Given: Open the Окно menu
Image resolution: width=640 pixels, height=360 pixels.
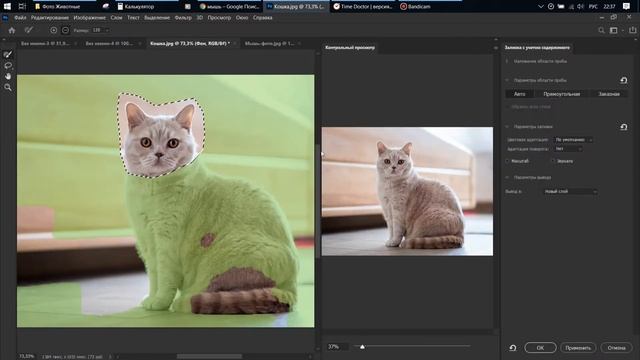Looking at the screenshot, I should click(242, 18).
